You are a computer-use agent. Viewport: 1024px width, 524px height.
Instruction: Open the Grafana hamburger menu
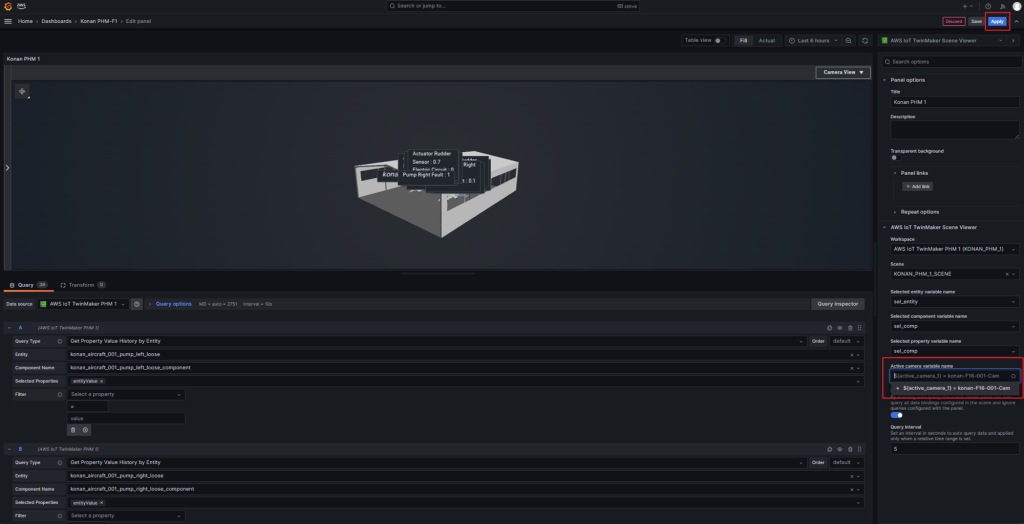click(x=8, y=22)
